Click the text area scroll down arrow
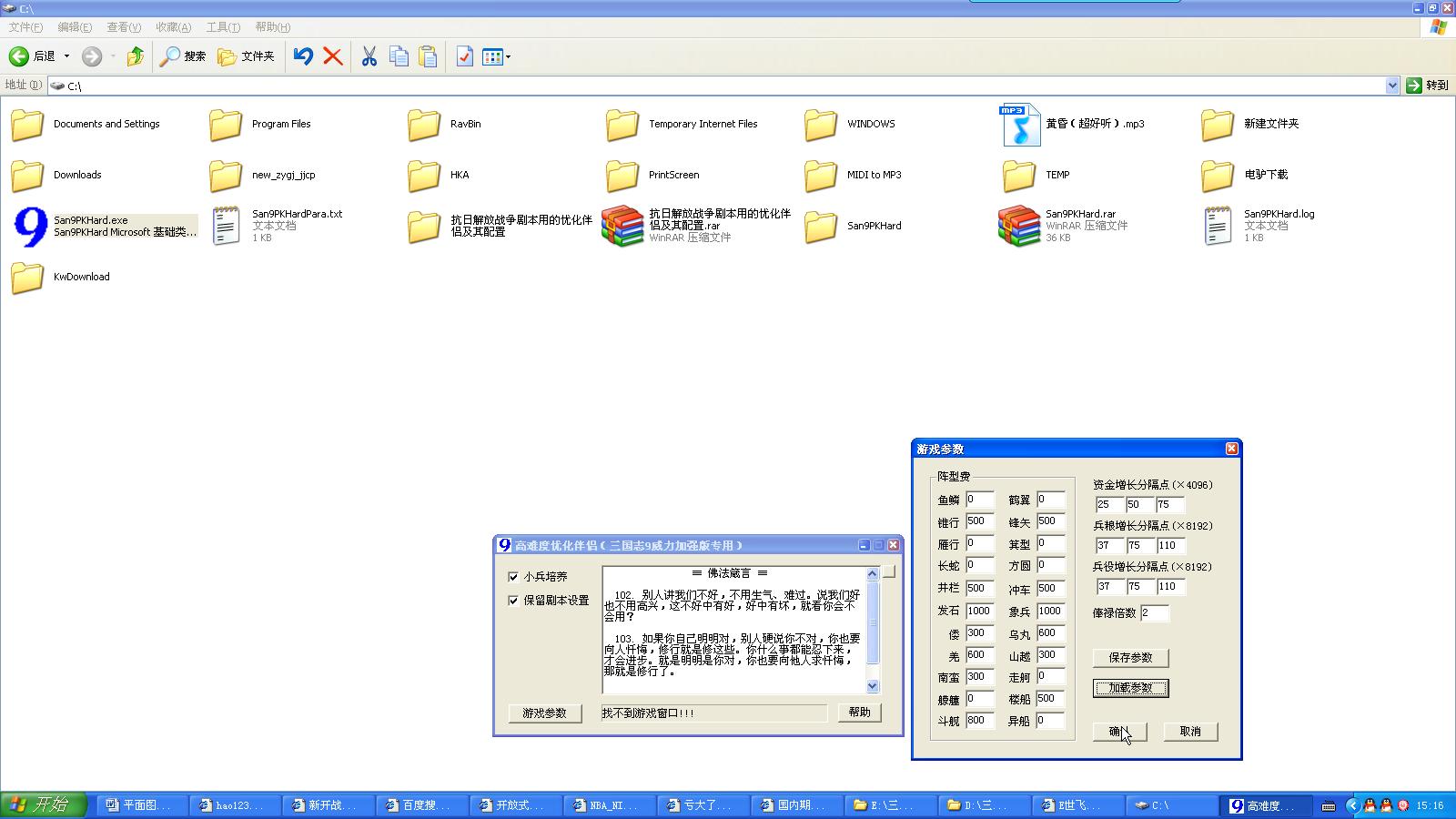This screenshot has width=1456, height=819. coord(873,686)
